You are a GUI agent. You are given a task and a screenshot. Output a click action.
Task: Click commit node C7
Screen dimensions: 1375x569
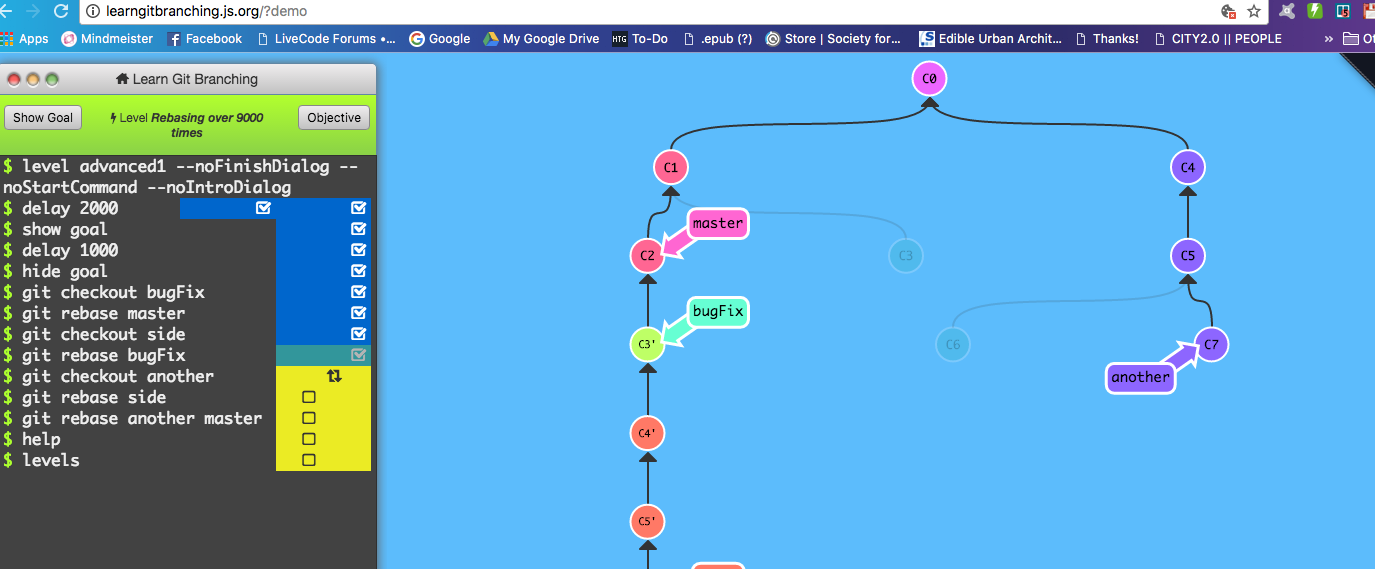1211,345
